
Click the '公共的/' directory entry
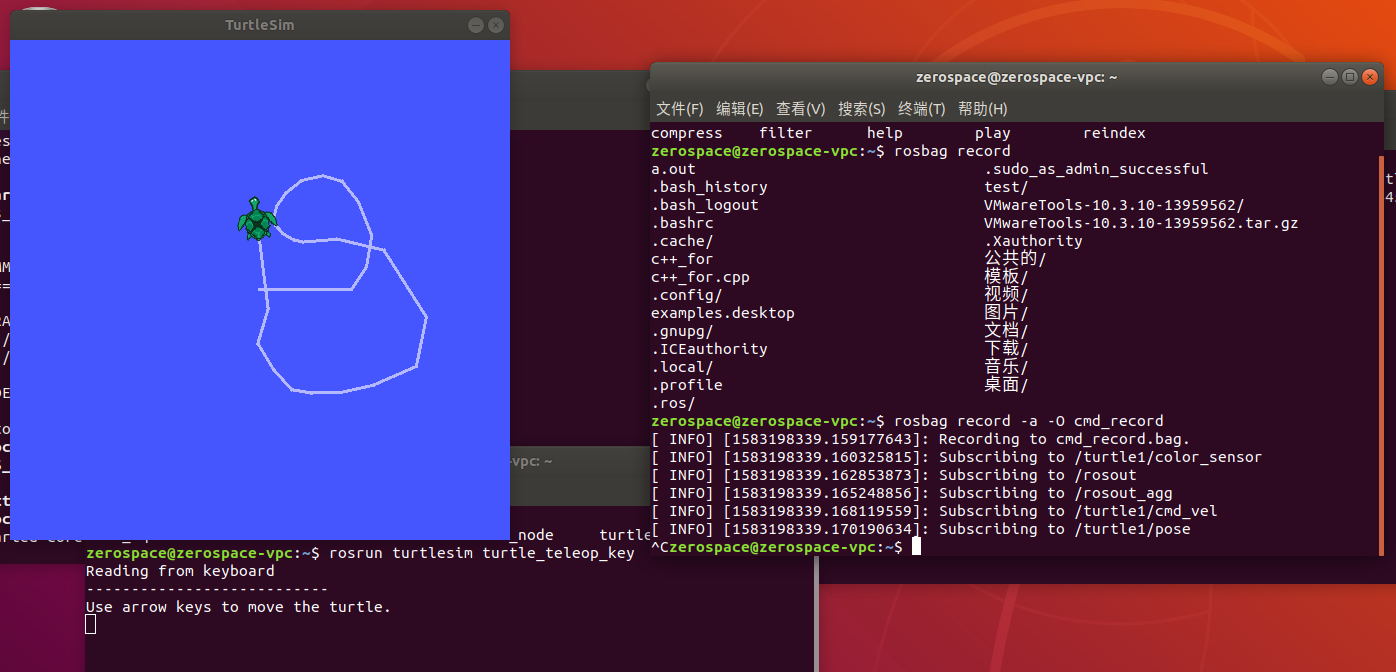(x=1015, y=259)
